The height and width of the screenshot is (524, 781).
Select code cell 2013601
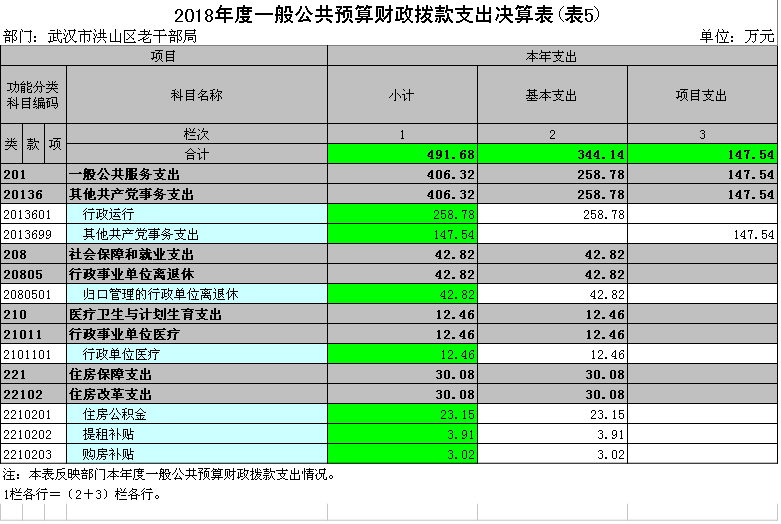[33, 214]
